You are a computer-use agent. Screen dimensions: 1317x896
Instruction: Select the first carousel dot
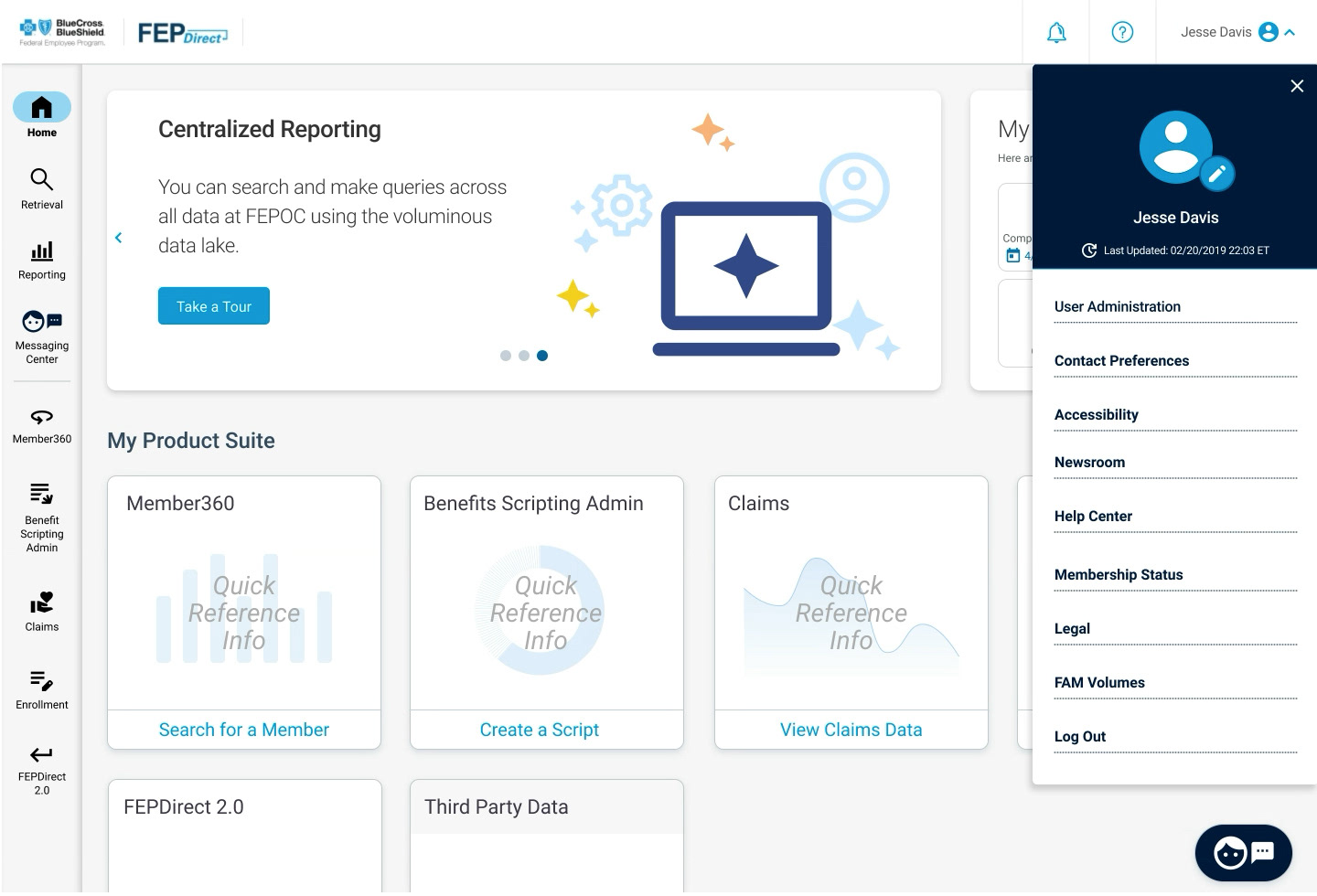click(x=506, y=356)
